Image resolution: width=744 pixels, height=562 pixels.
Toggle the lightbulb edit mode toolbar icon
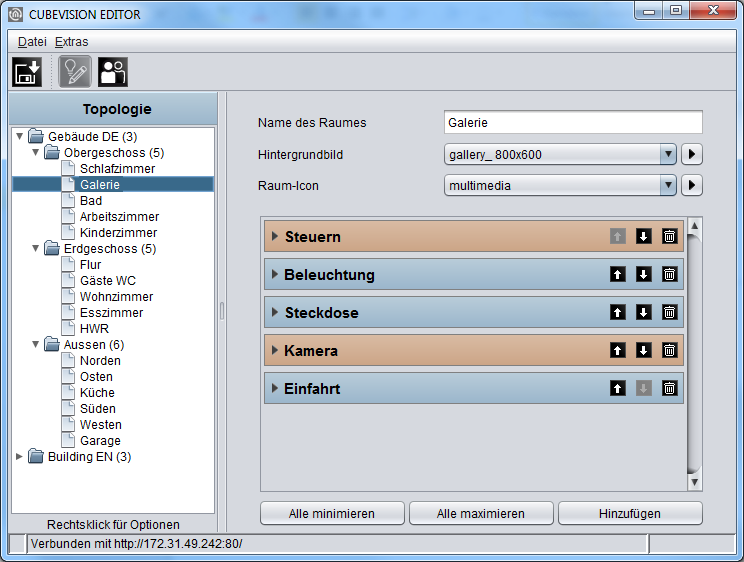pyautogui.click(x=74, y=72)
